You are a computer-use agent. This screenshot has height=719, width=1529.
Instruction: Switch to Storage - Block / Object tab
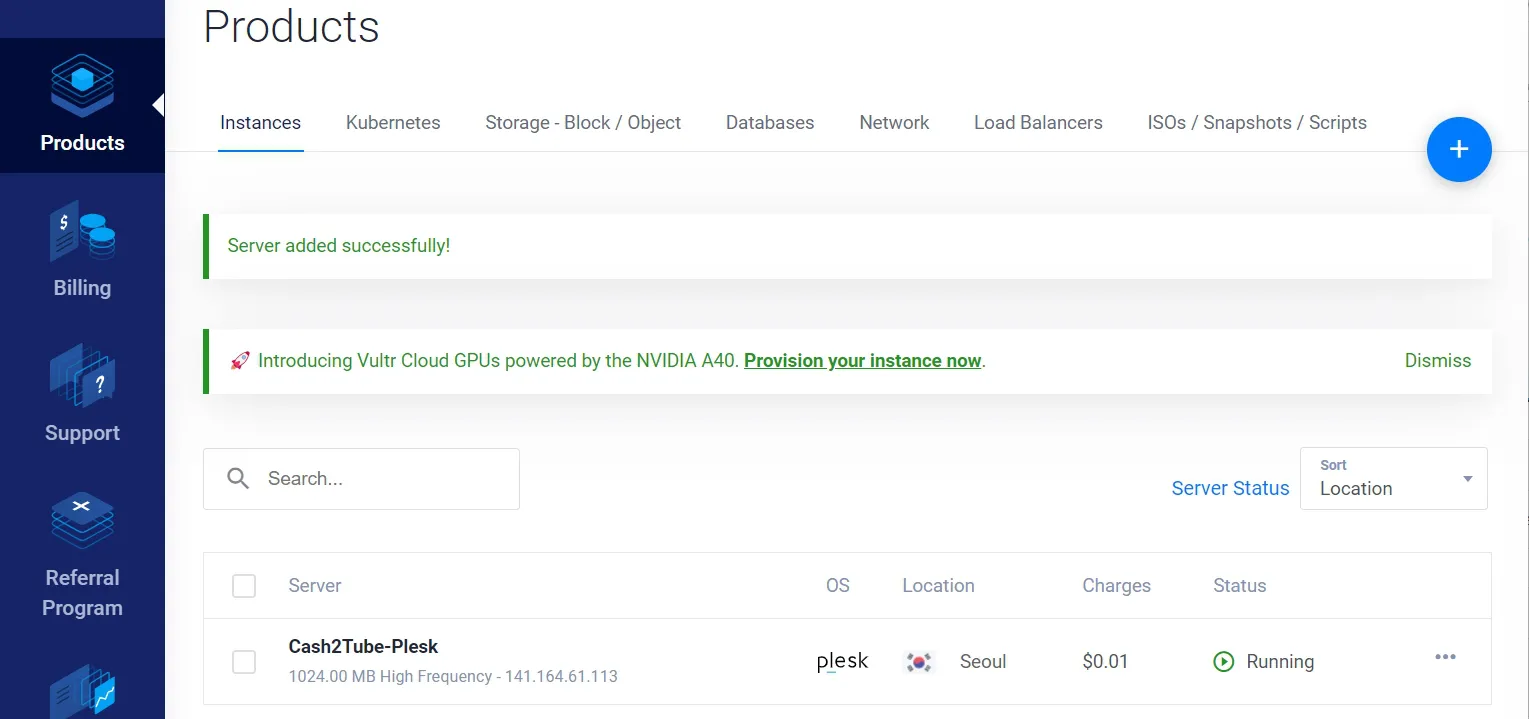point(583,123)
